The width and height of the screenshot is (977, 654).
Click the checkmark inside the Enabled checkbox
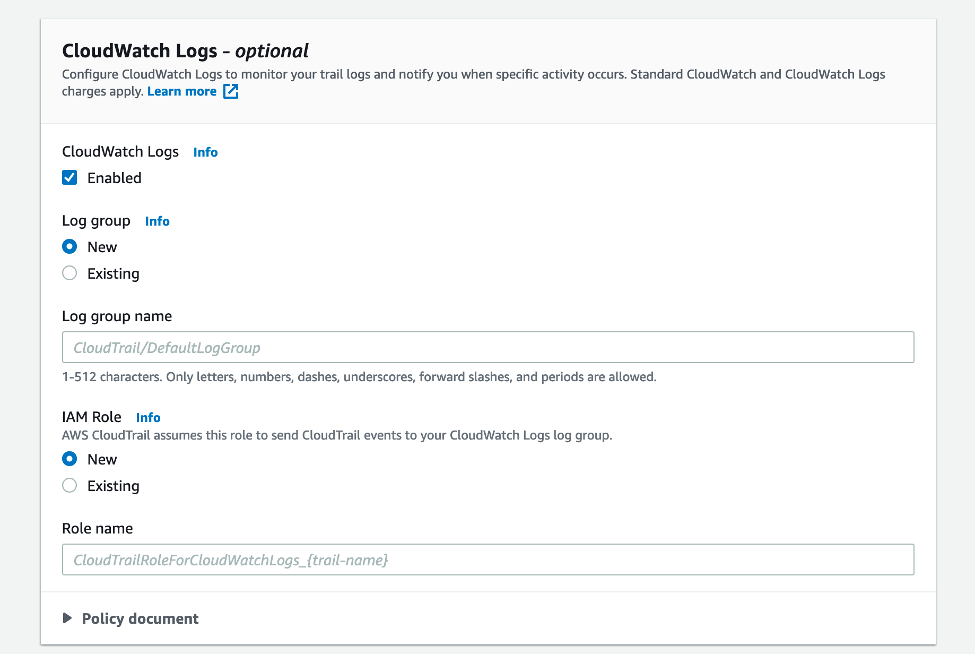69,177
